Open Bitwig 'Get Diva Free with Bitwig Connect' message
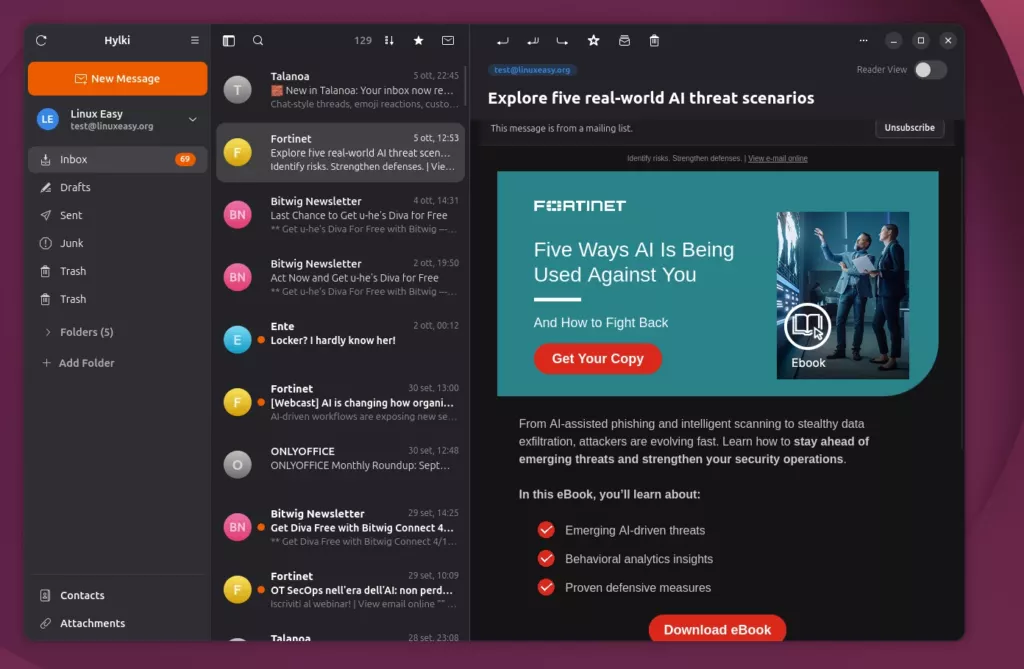1024x669 pixels. point(340,527)
